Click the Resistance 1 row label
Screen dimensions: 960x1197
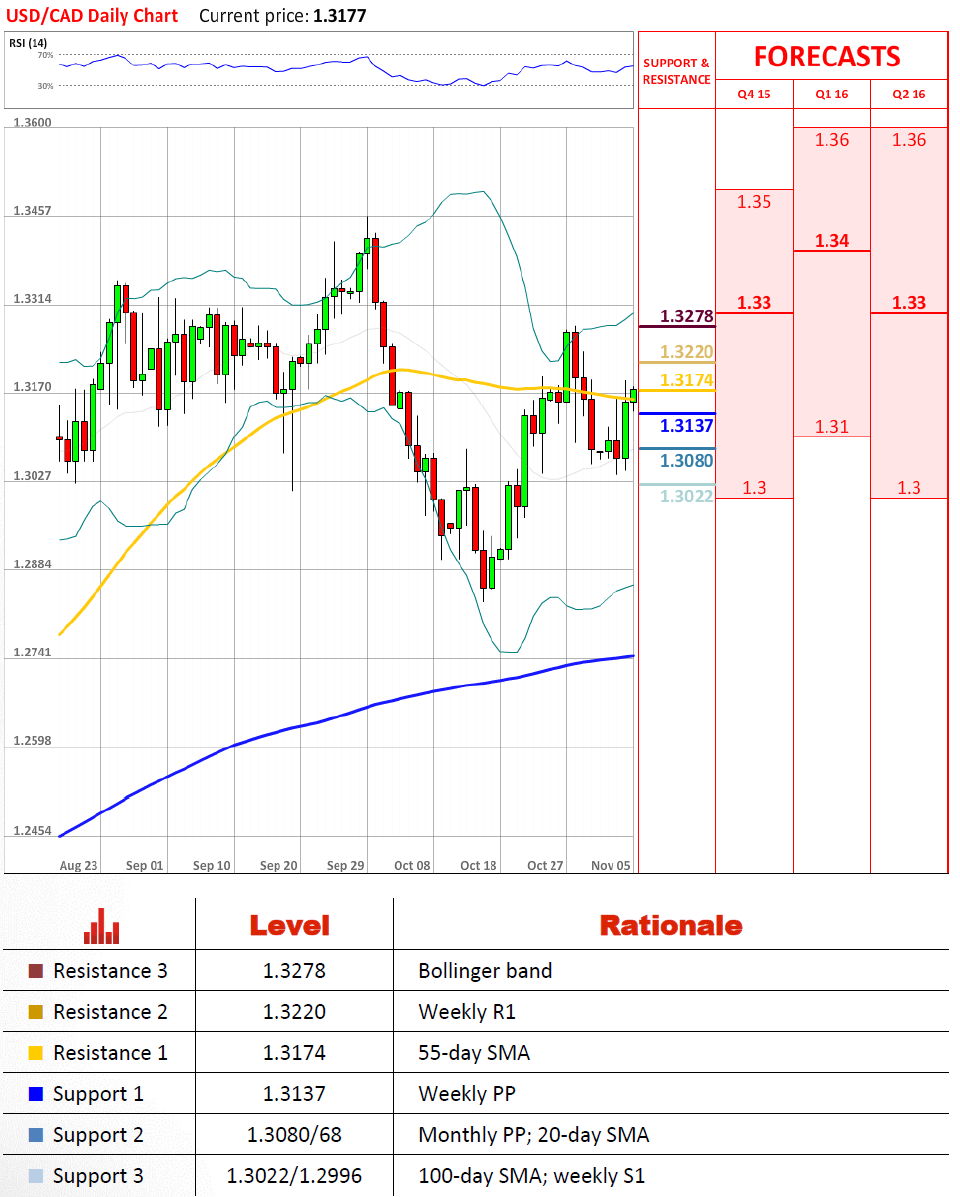(x=110, y=1053)
